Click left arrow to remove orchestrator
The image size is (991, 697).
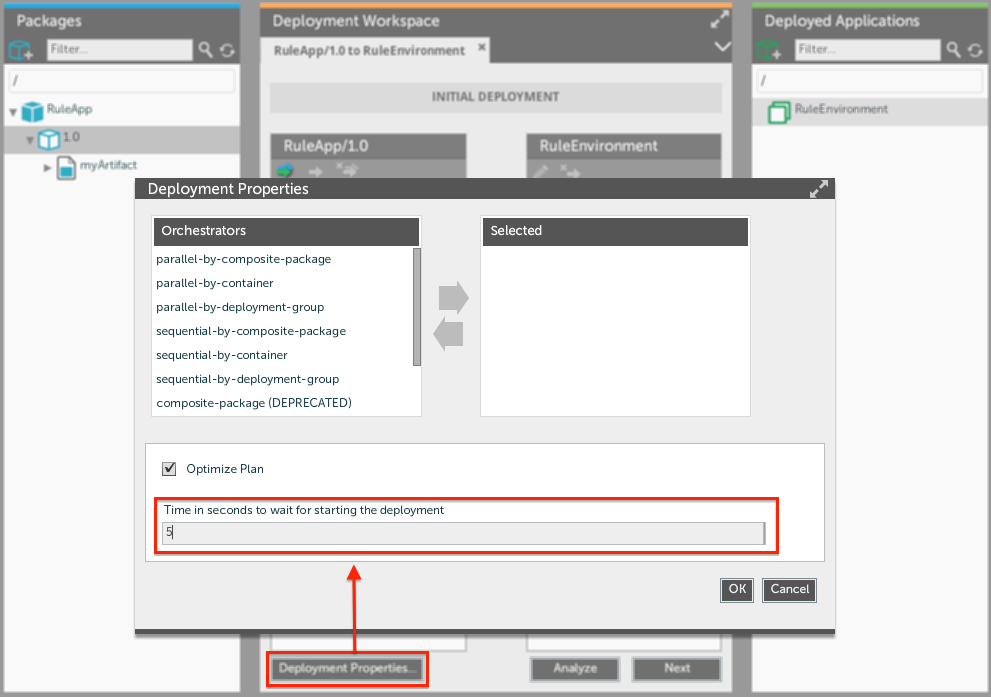point(450,335)
